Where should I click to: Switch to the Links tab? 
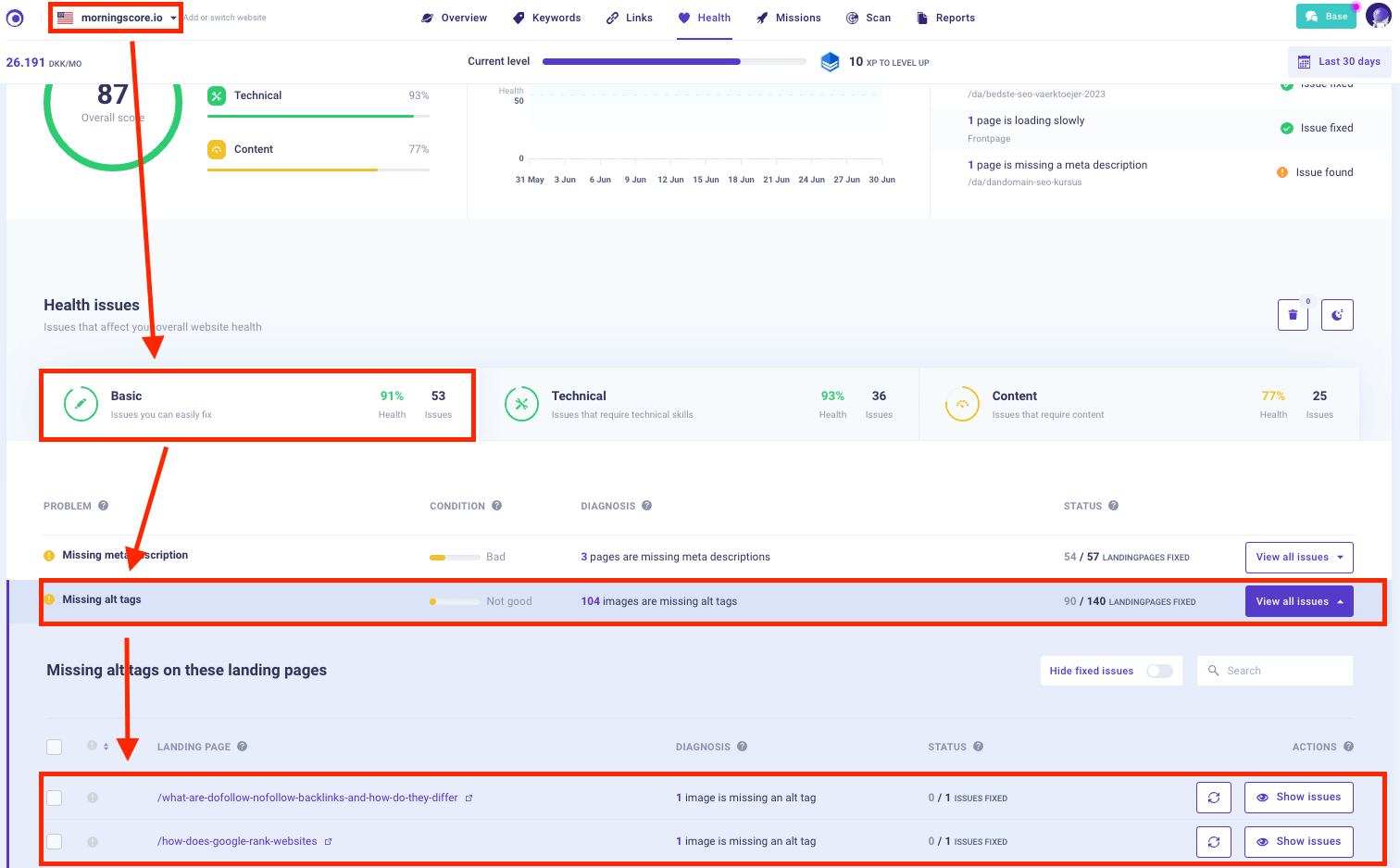pyautogui.click(x=630, y=18)
